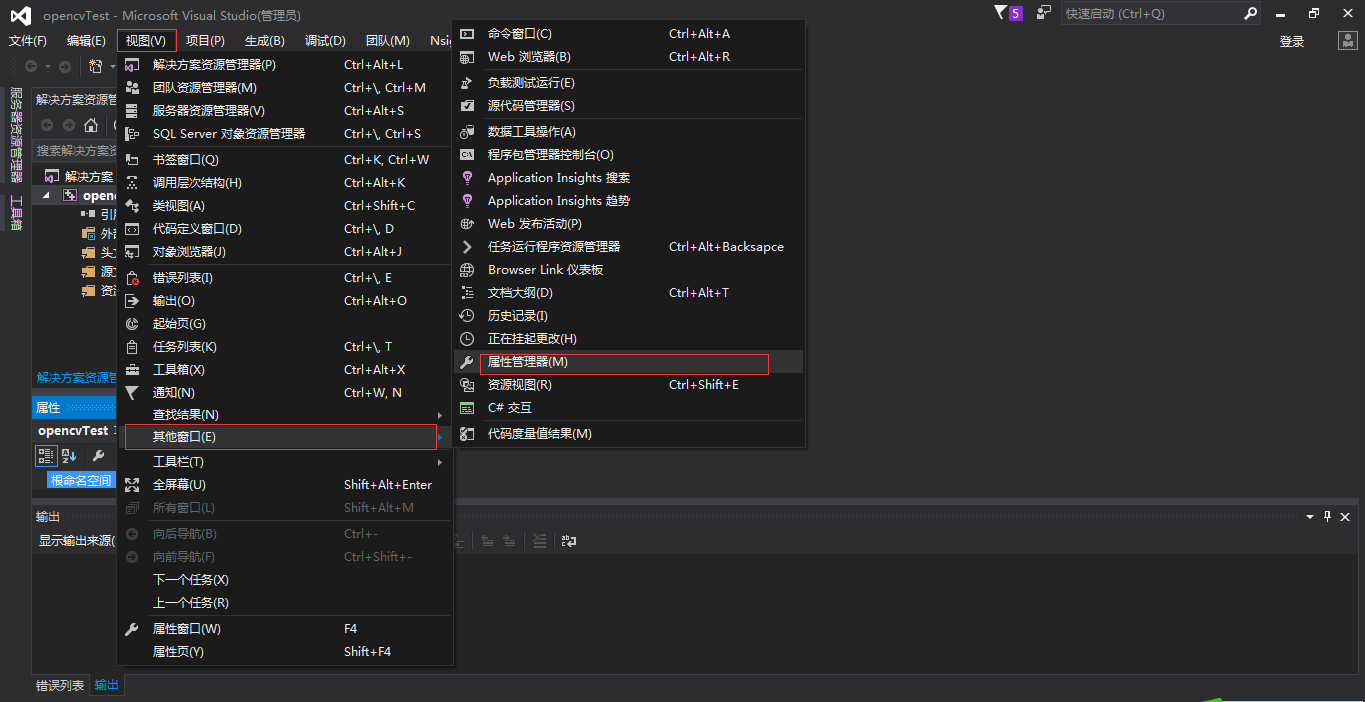This screenshot has height=702, width=1365.
Task: Click the feedback icon beside the notifications flag
Action: point(1041,13)
